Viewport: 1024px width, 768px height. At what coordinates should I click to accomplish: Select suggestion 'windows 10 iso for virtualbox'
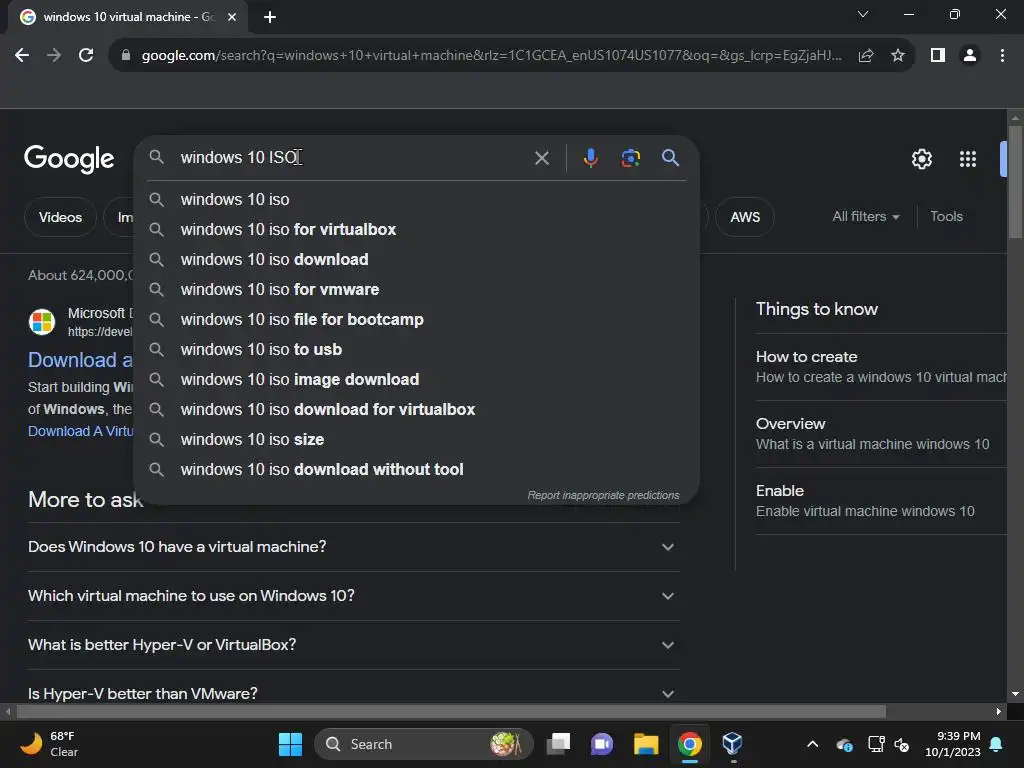416,229
